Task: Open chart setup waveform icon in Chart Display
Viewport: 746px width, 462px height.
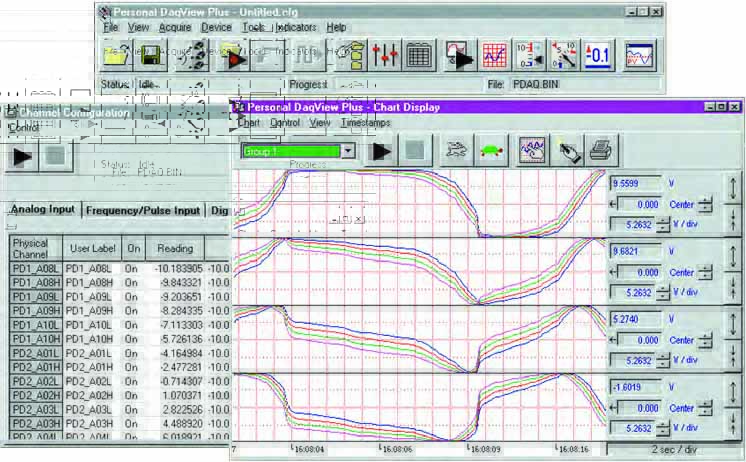Action: [532, 151]
